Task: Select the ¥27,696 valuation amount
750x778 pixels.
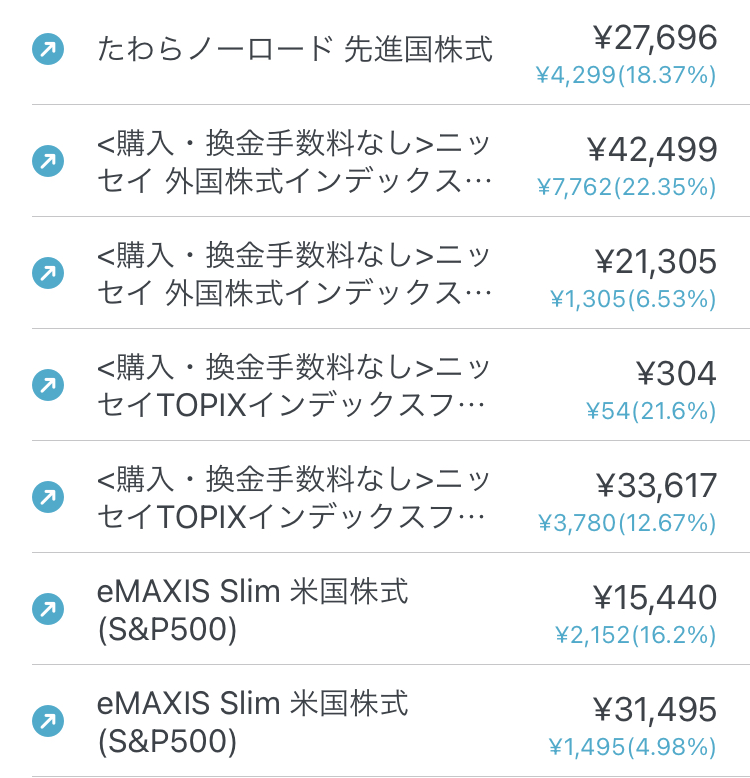Action: (x=655, y=38)
